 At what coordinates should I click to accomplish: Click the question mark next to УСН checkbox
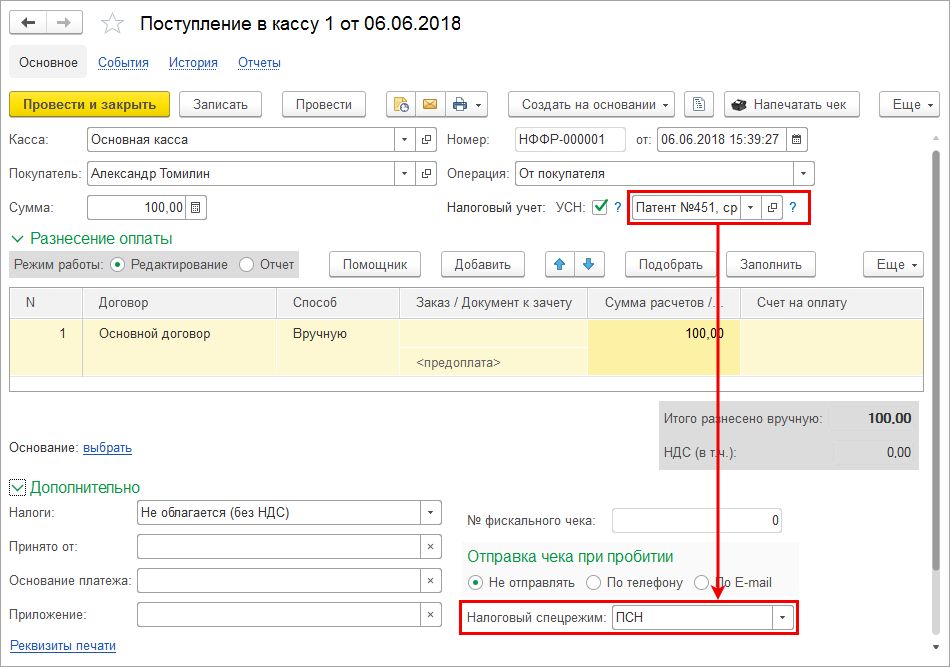[617, 207]
